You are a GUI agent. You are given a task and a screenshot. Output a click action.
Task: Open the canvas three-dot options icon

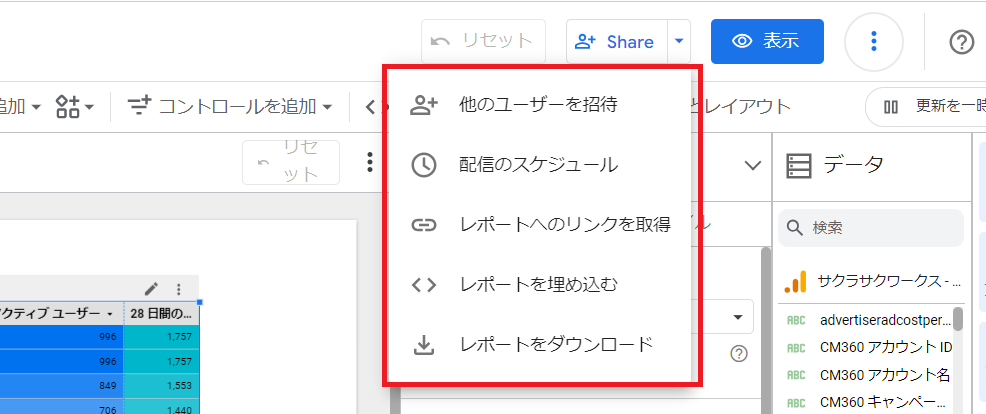point(370,162)
